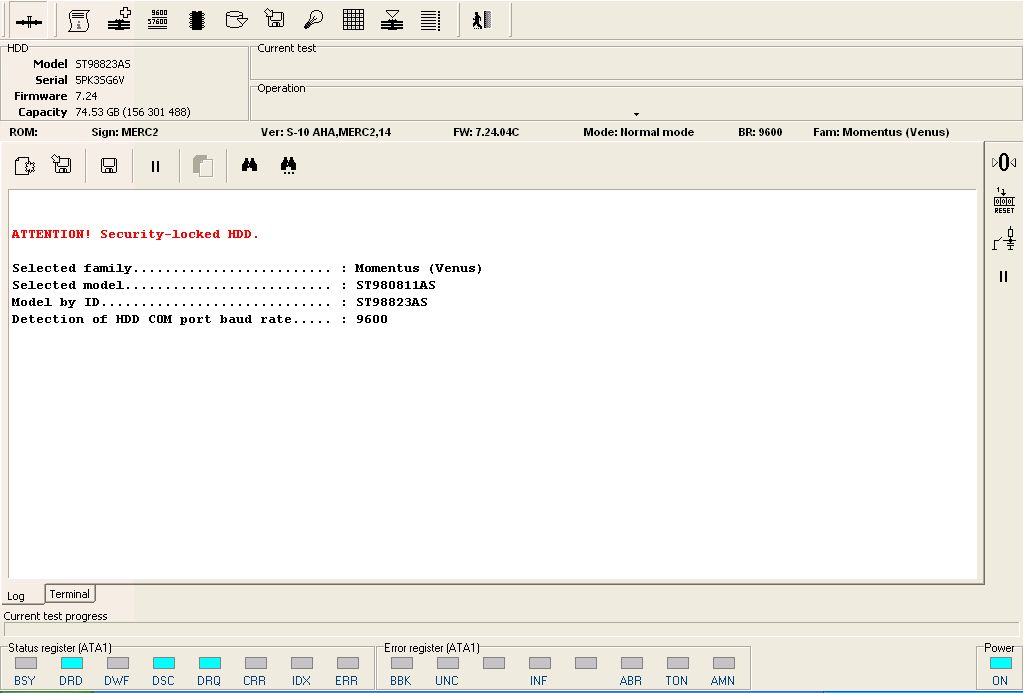Click the greyed copy pages icon
This screenshot has width=1023, height=693.
click(x=203, y=166)
